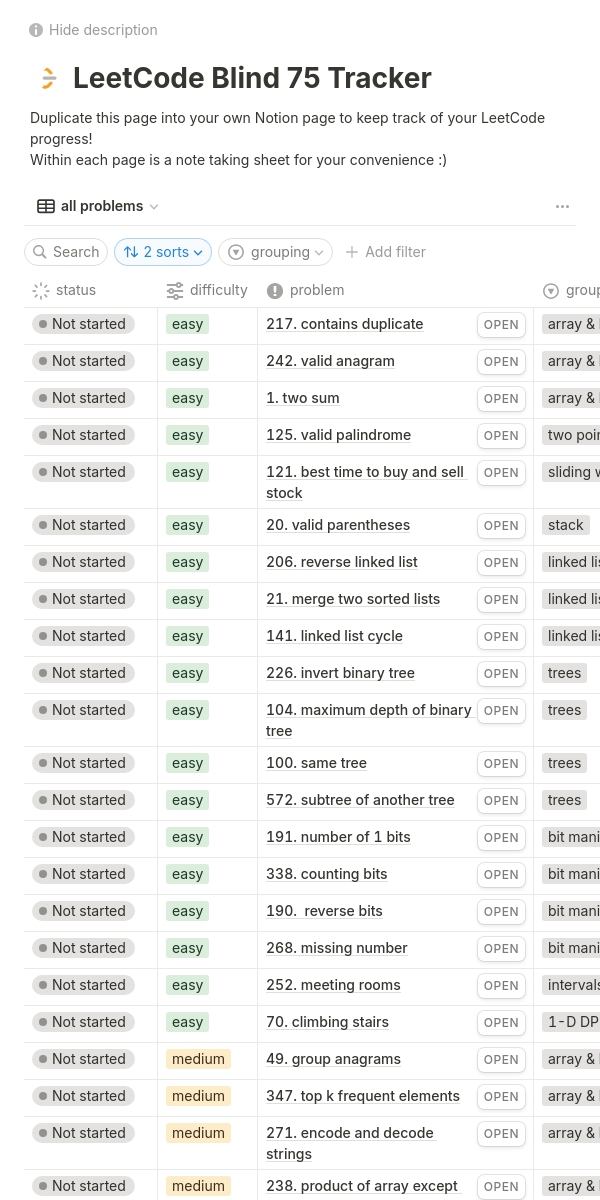
Task: Toggle Not started status for 70. climbing stairs
Action: (x=82, y=1022)
